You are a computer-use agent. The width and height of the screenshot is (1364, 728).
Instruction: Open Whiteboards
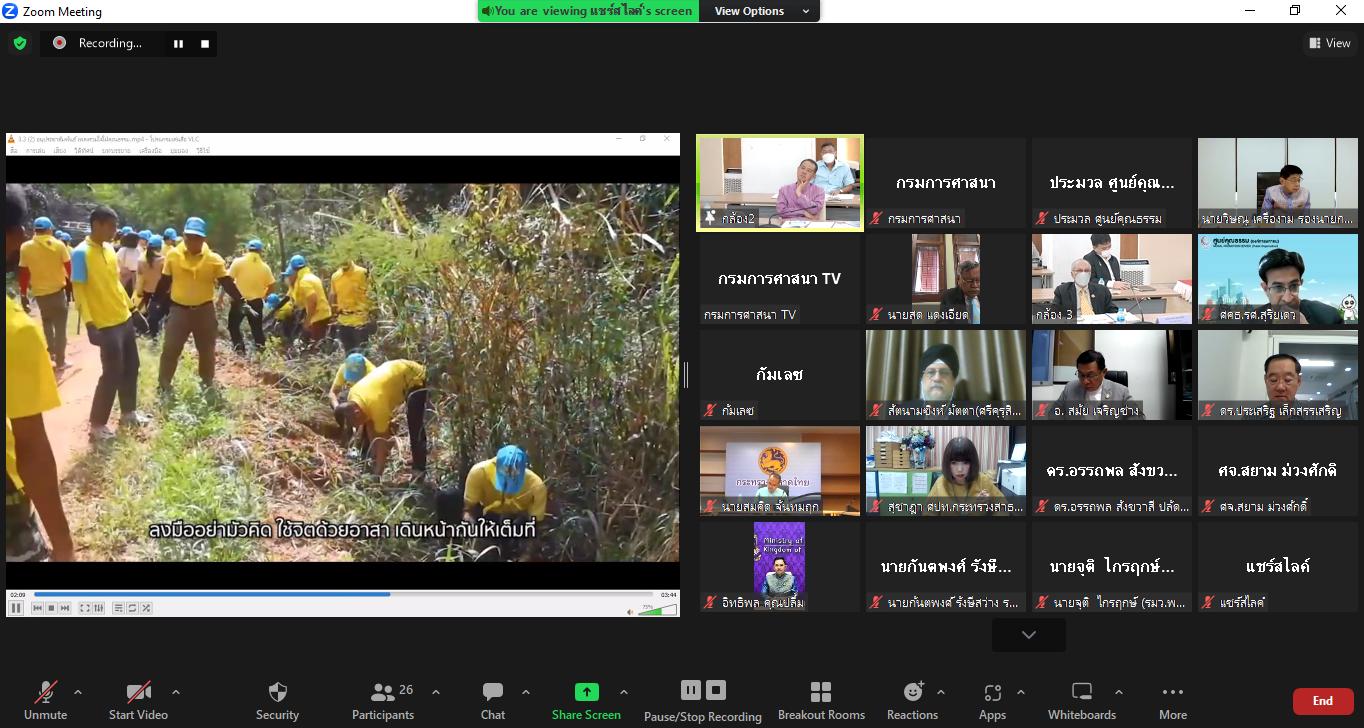click(x=1082, y=700)
